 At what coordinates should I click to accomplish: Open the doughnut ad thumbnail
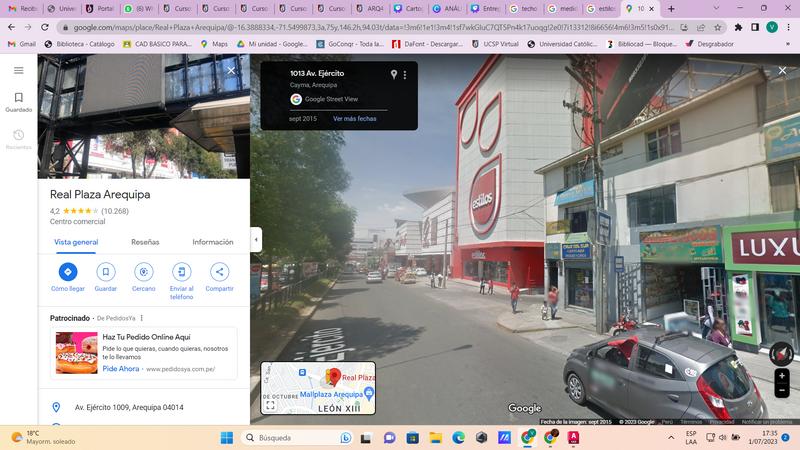click(x=77, y=353)
